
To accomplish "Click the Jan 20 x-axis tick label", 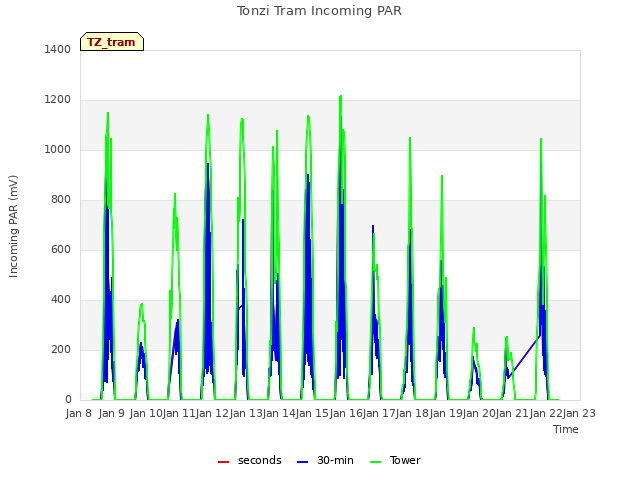I will (479, 413).
